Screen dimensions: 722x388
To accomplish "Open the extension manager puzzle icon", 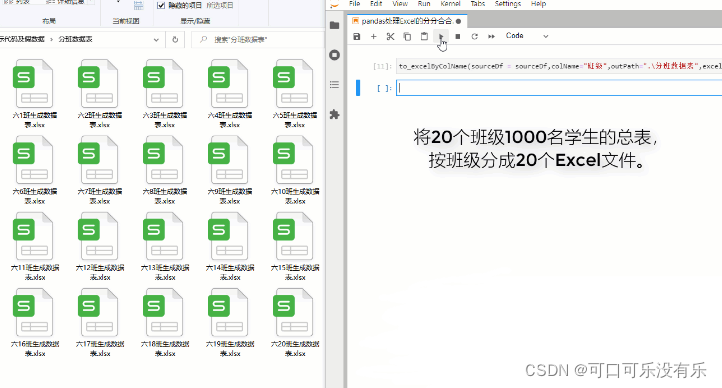I will [335, 115].
